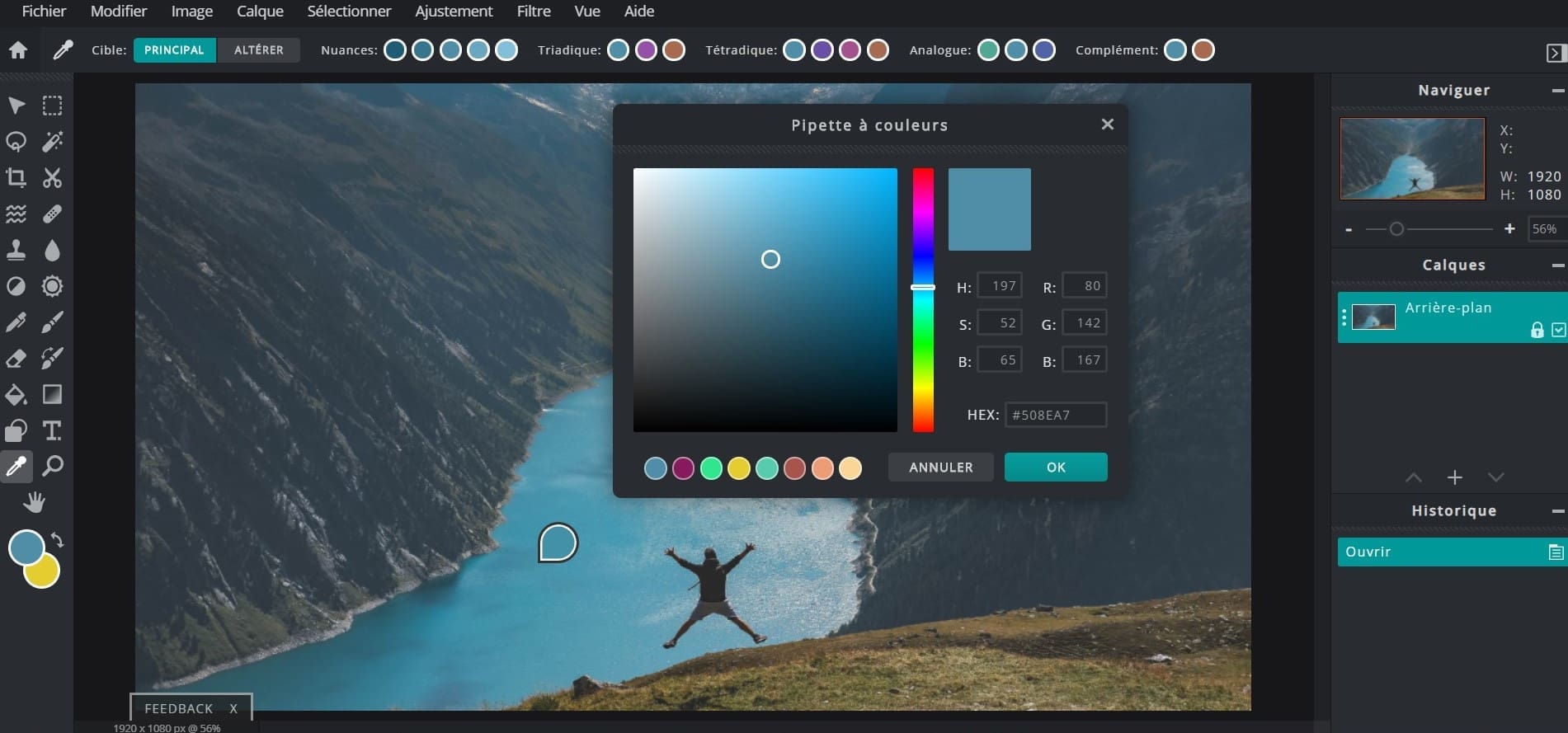Collapse the Calques panel
The height and width of the screenshot is (733, 1568).
point(1557,265)
